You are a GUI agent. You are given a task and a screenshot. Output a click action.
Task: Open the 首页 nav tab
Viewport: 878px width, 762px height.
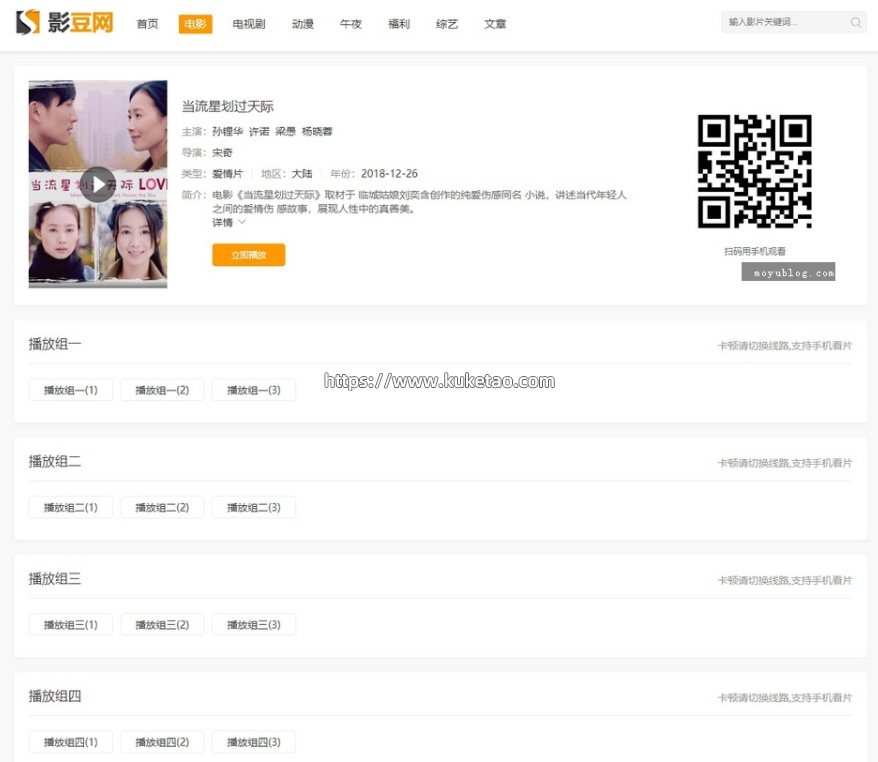pos(147,24)
